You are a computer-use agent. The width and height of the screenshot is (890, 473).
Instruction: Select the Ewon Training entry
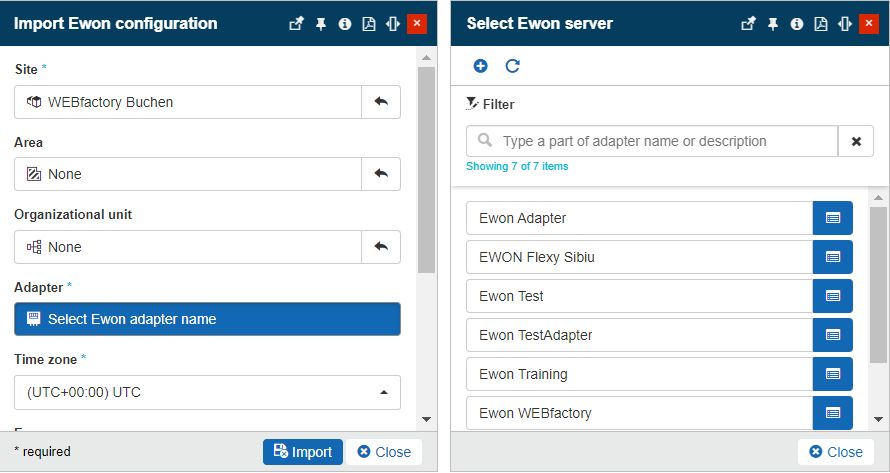tap(640, 374)
